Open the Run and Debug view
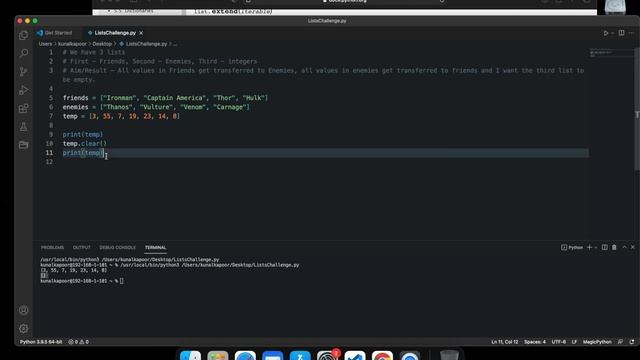 point(24,90)
